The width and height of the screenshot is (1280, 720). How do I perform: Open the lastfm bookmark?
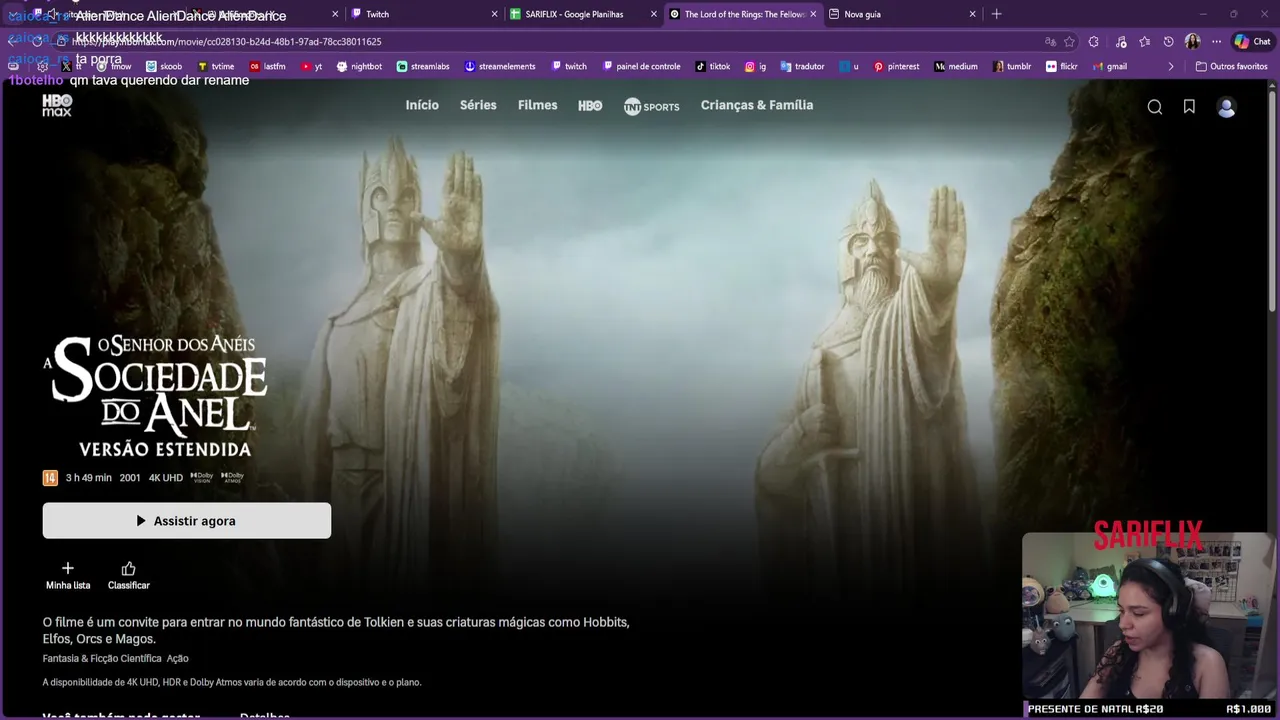click(268, 67)
